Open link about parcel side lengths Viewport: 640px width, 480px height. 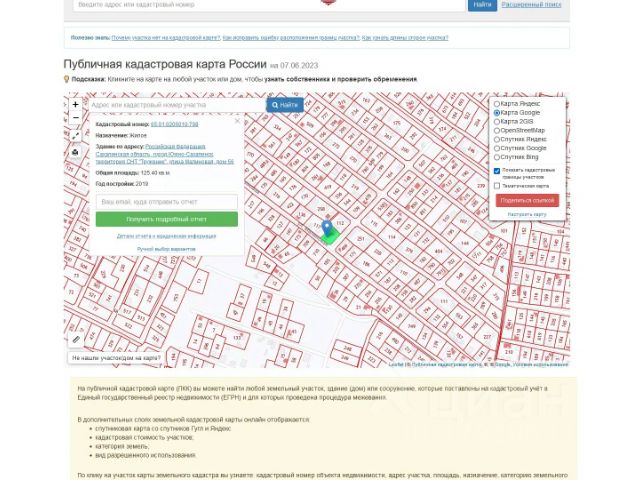pyautogui.click(x=405, y=38)
